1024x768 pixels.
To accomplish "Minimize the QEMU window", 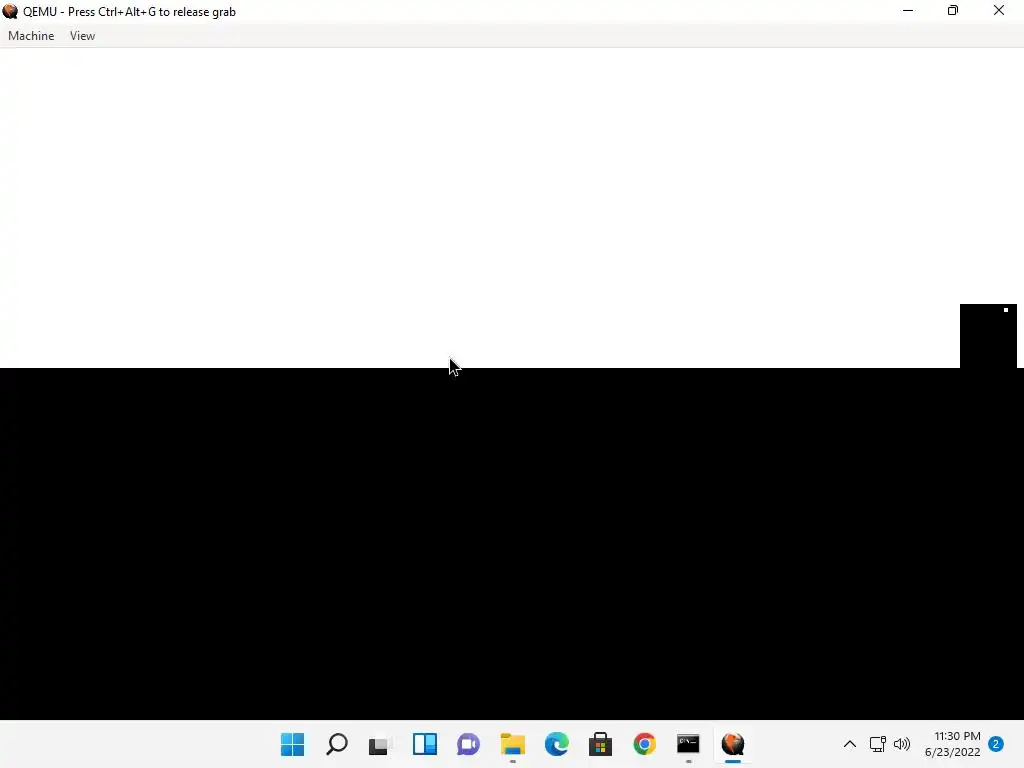I will tap(908, 11).
